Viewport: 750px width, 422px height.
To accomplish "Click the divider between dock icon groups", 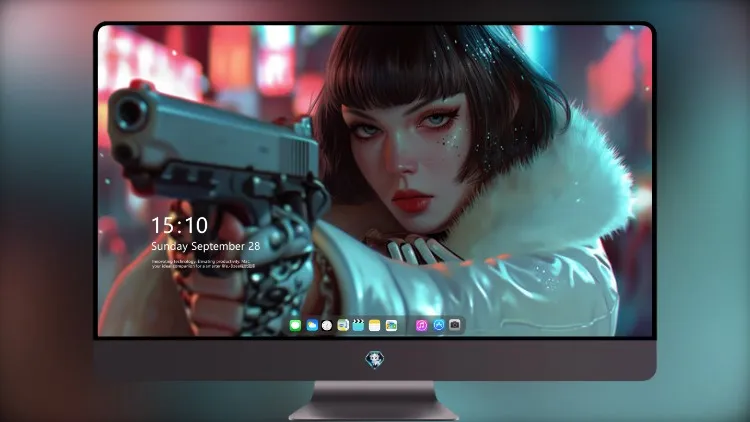I will coord(406,325).
